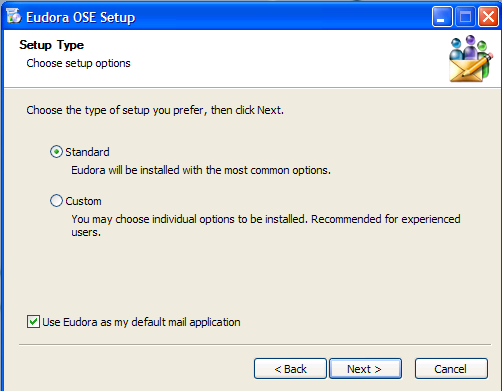The height and width of the screenshot is (391, 502).
Task: Click the "Choose setup options" subtitle
Action: click(x=78, y=63)
